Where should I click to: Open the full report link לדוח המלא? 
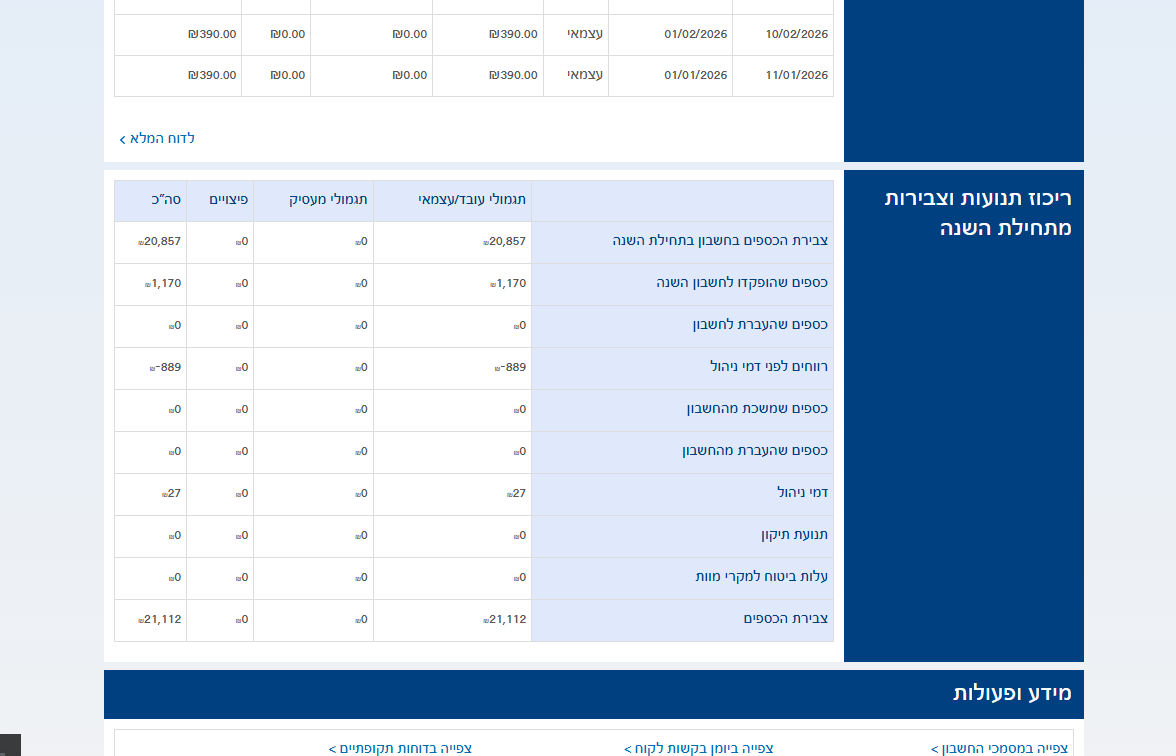[x=157, y=138]
